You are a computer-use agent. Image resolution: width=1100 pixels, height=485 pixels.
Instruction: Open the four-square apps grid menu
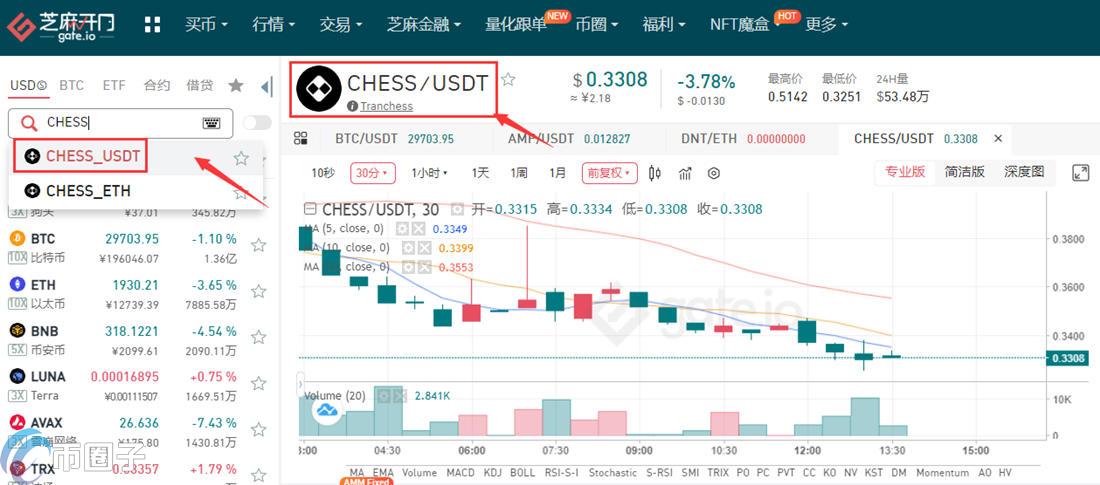[x=152, y=25]
